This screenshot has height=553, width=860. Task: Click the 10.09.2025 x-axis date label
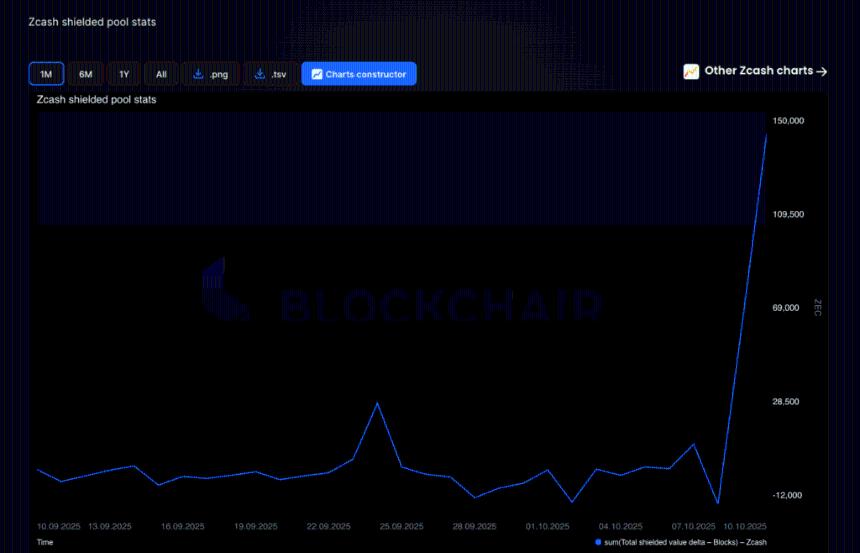pyautogui.click(x=59, y=526)
